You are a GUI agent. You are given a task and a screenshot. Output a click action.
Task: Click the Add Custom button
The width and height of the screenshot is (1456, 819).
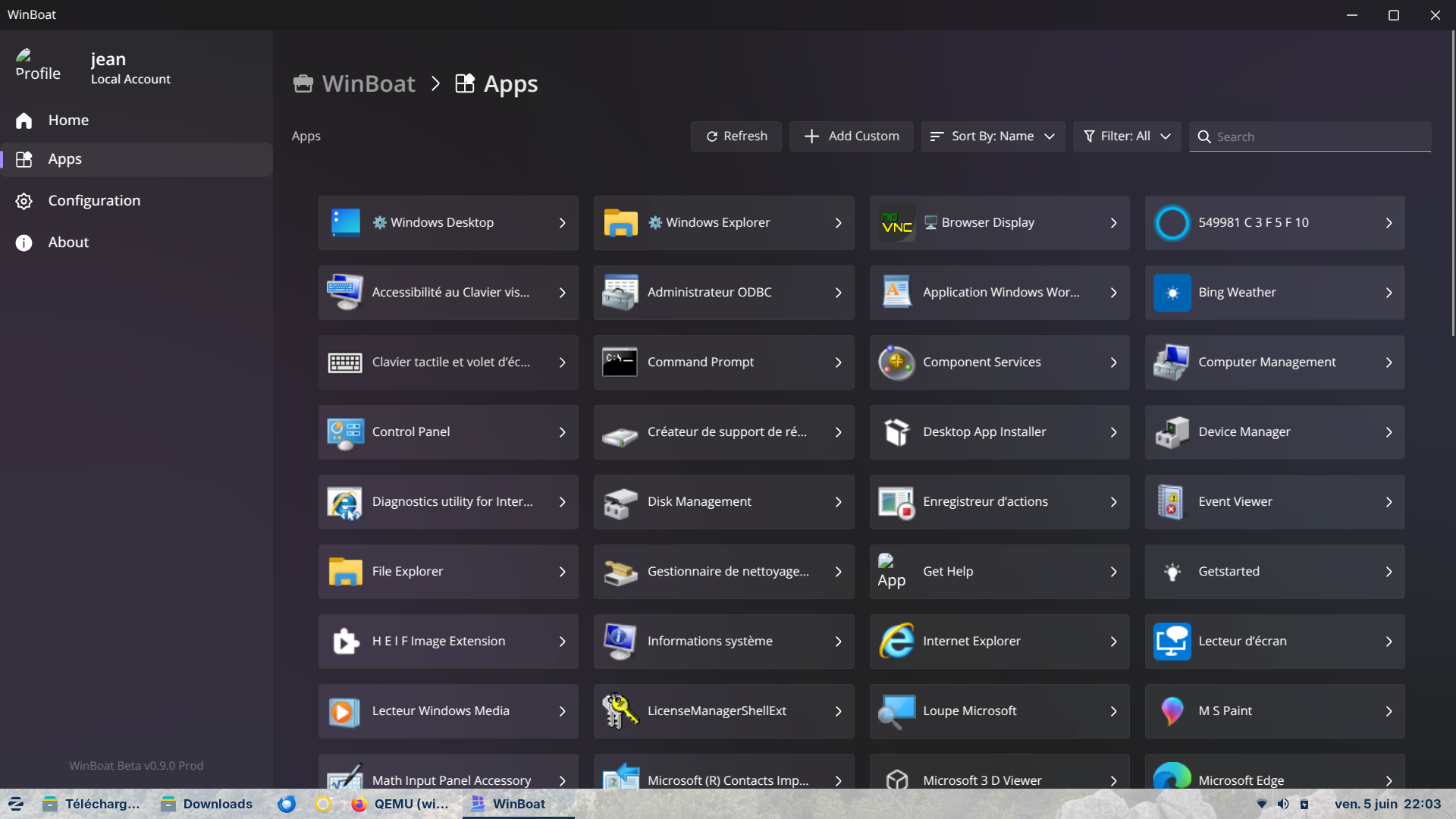[851, 136]
